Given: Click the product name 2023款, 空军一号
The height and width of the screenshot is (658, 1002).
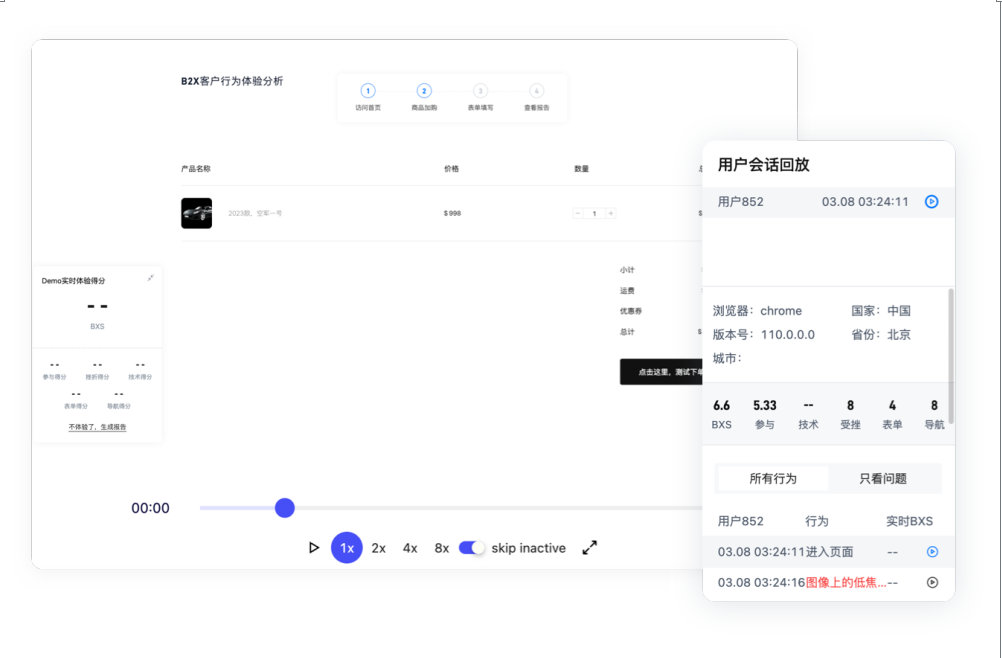Looking at the screenshot, I should click(x=255, y=213).
